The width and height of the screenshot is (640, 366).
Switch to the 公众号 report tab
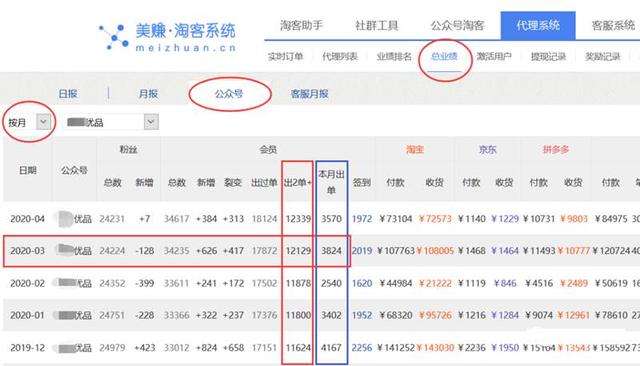click(x=229, y=94)
